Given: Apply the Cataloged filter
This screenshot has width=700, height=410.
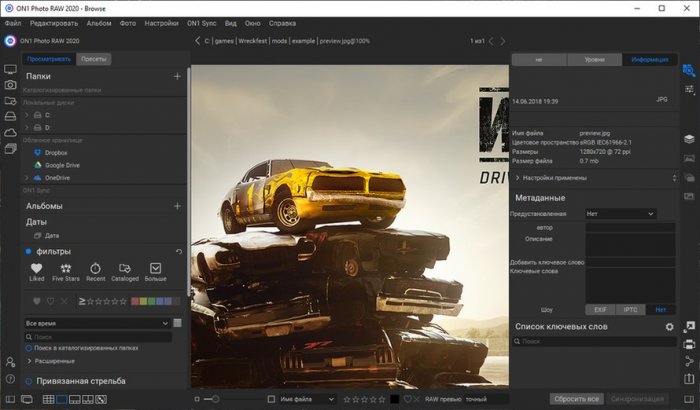Looking at the screenshot, I should pyautogui.click(x=125, y=272).
